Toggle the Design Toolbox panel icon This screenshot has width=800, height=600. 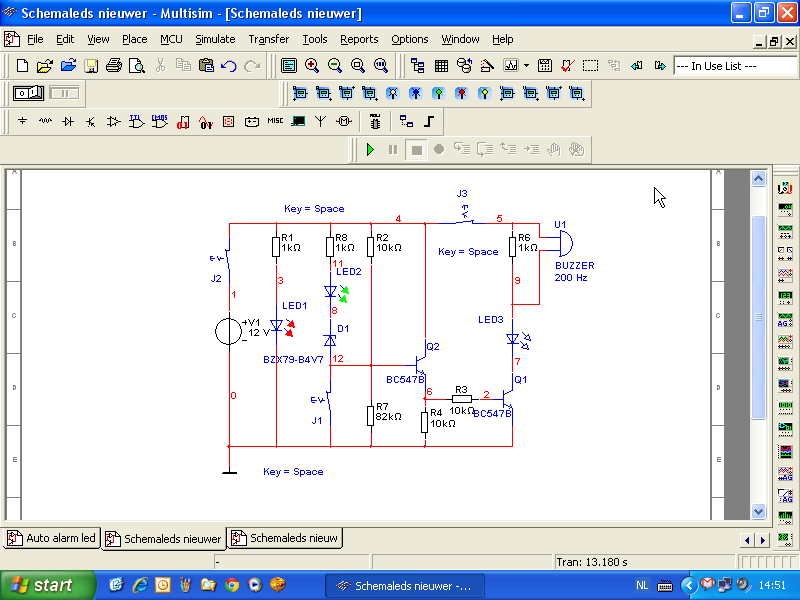[418, 66]
